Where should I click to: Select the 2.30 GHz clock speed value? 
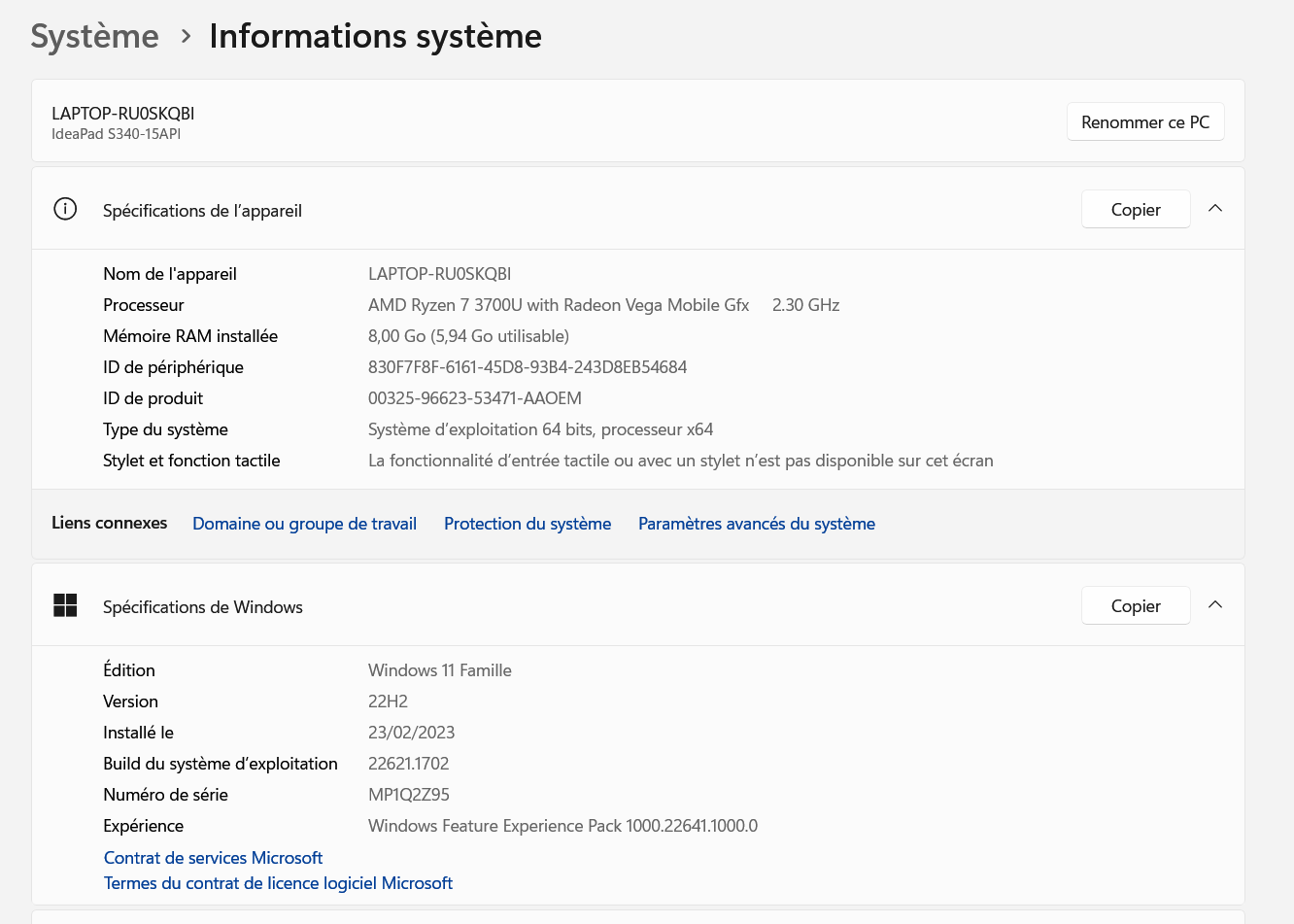pos(805,305)
